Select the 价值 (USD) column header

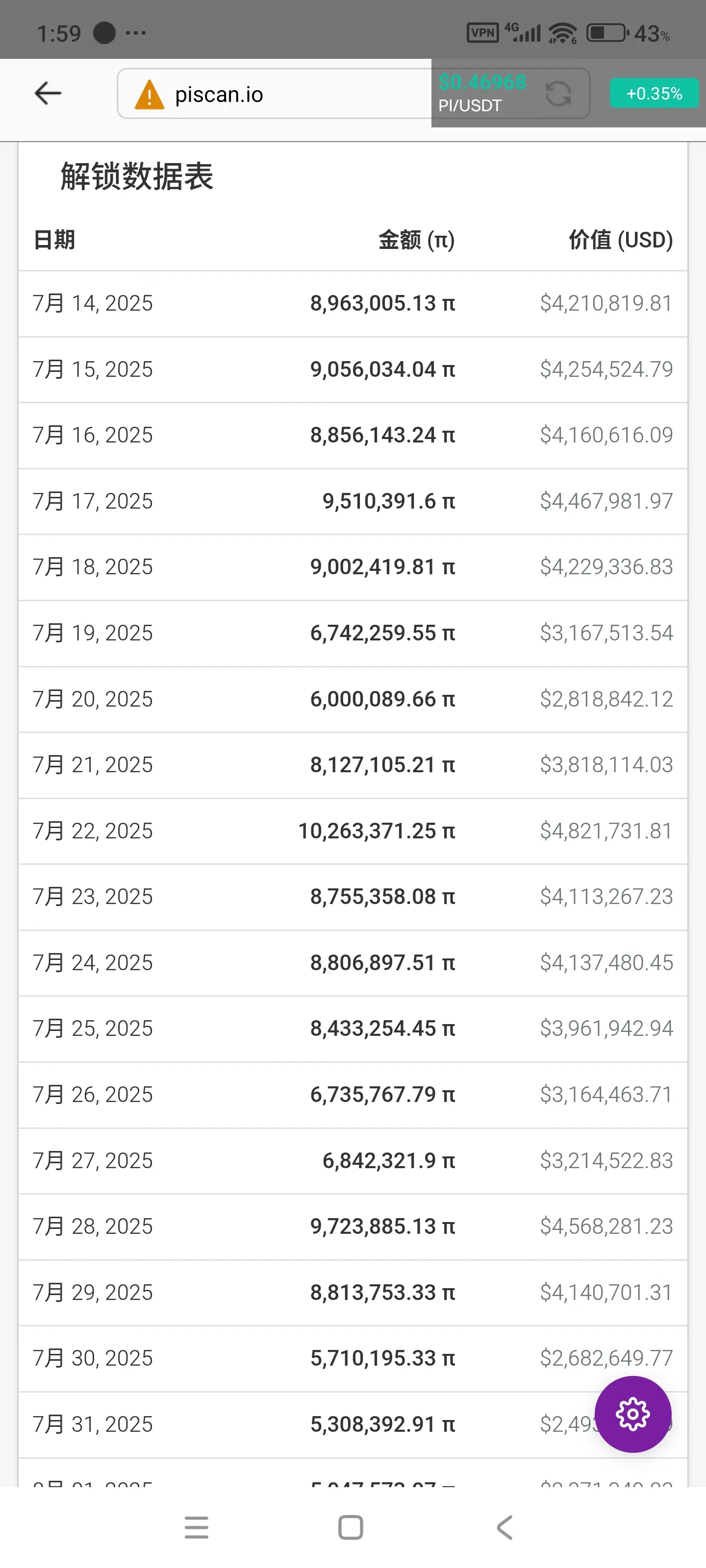coord(621,240)
